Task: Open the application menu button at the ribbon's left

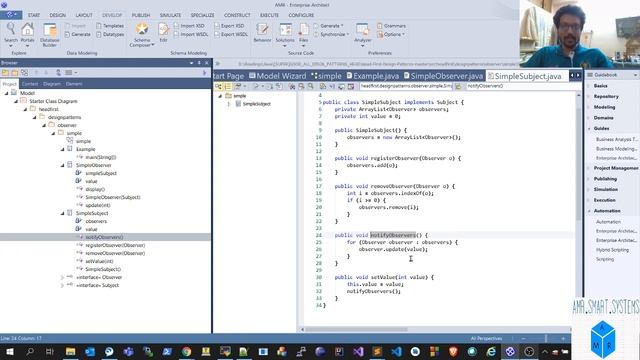Action: [11, 15]
